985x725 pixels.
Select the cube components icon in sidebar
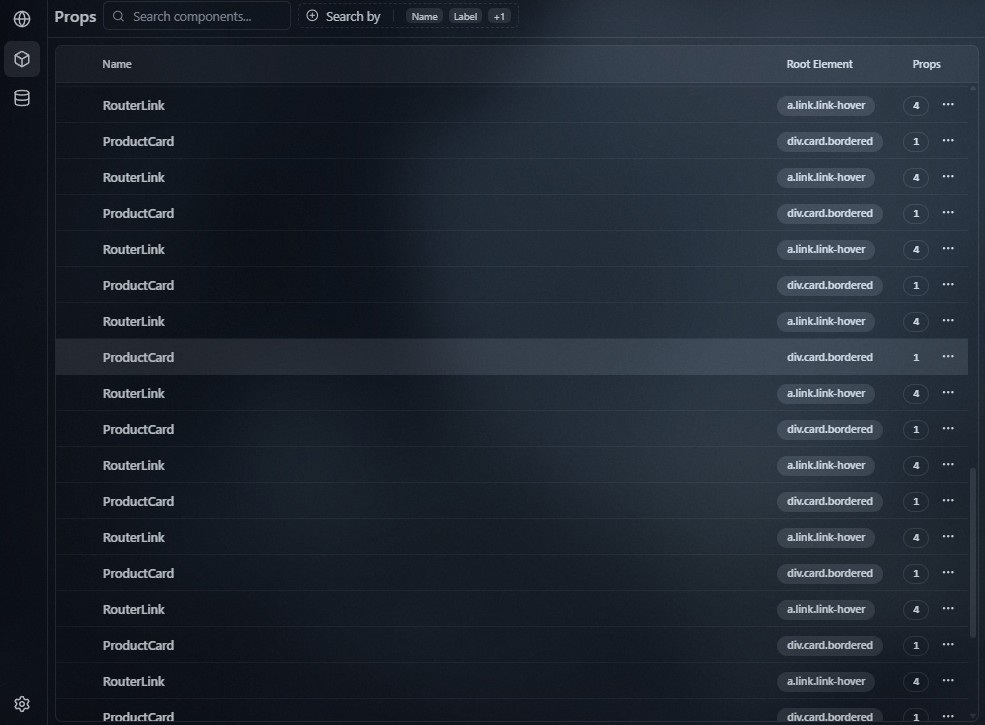[22, 59]
